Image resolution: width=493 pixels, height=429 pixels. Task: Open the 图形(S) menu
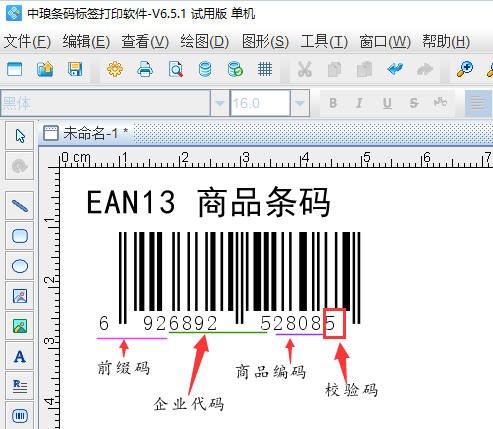point(265,42)
